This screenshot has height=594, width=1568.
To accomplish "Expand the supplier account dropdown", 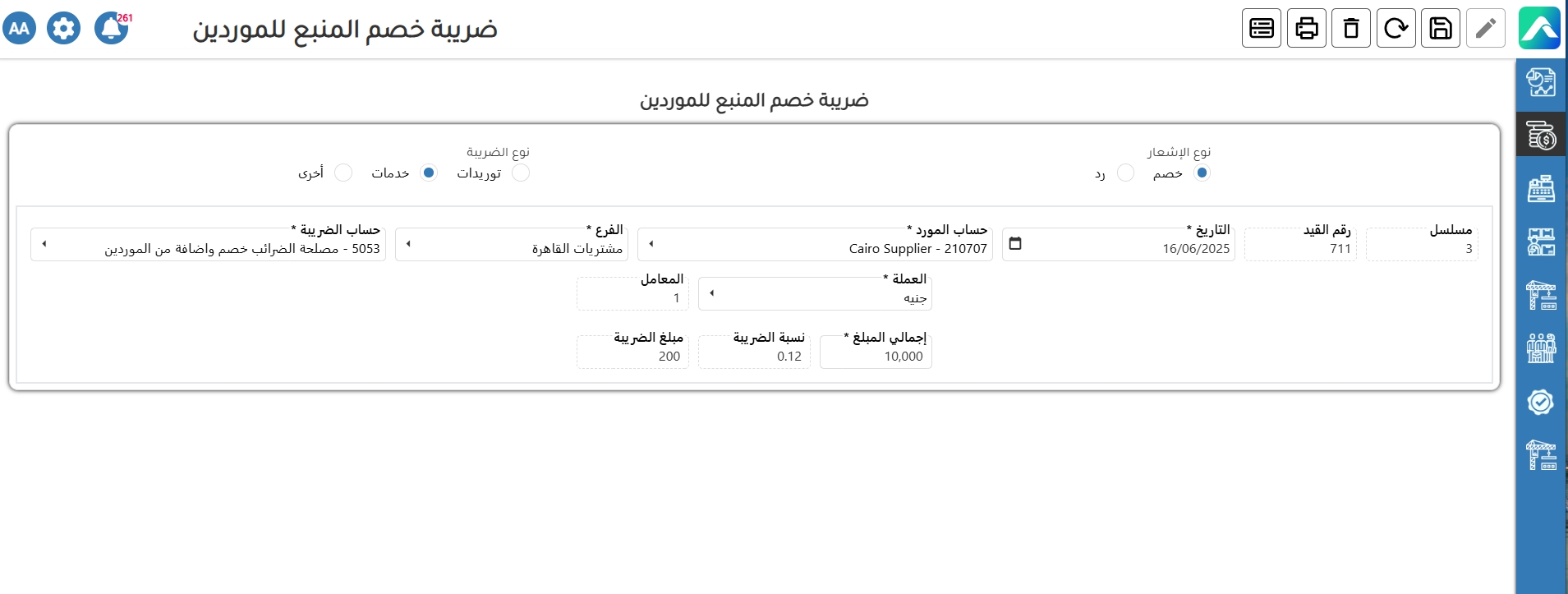I will pos(651,244).
